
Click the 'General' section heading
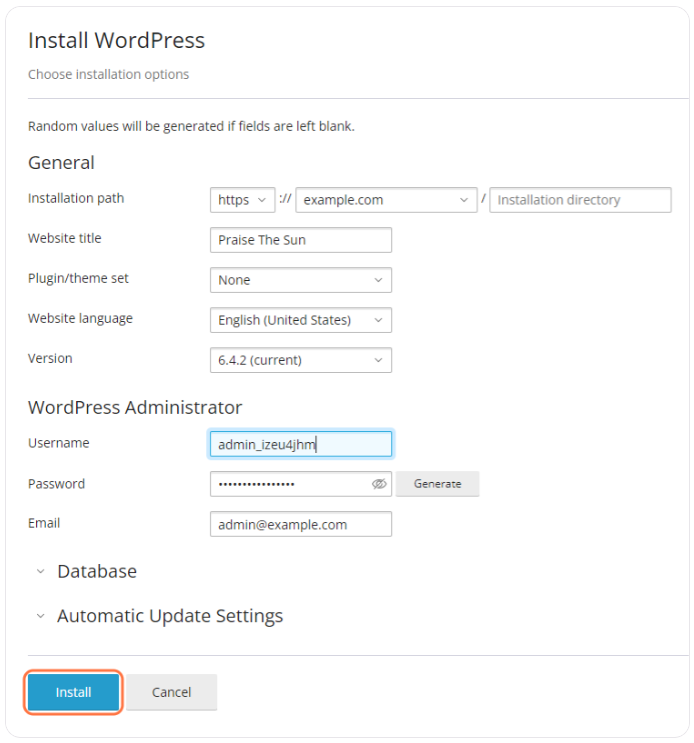61,163
